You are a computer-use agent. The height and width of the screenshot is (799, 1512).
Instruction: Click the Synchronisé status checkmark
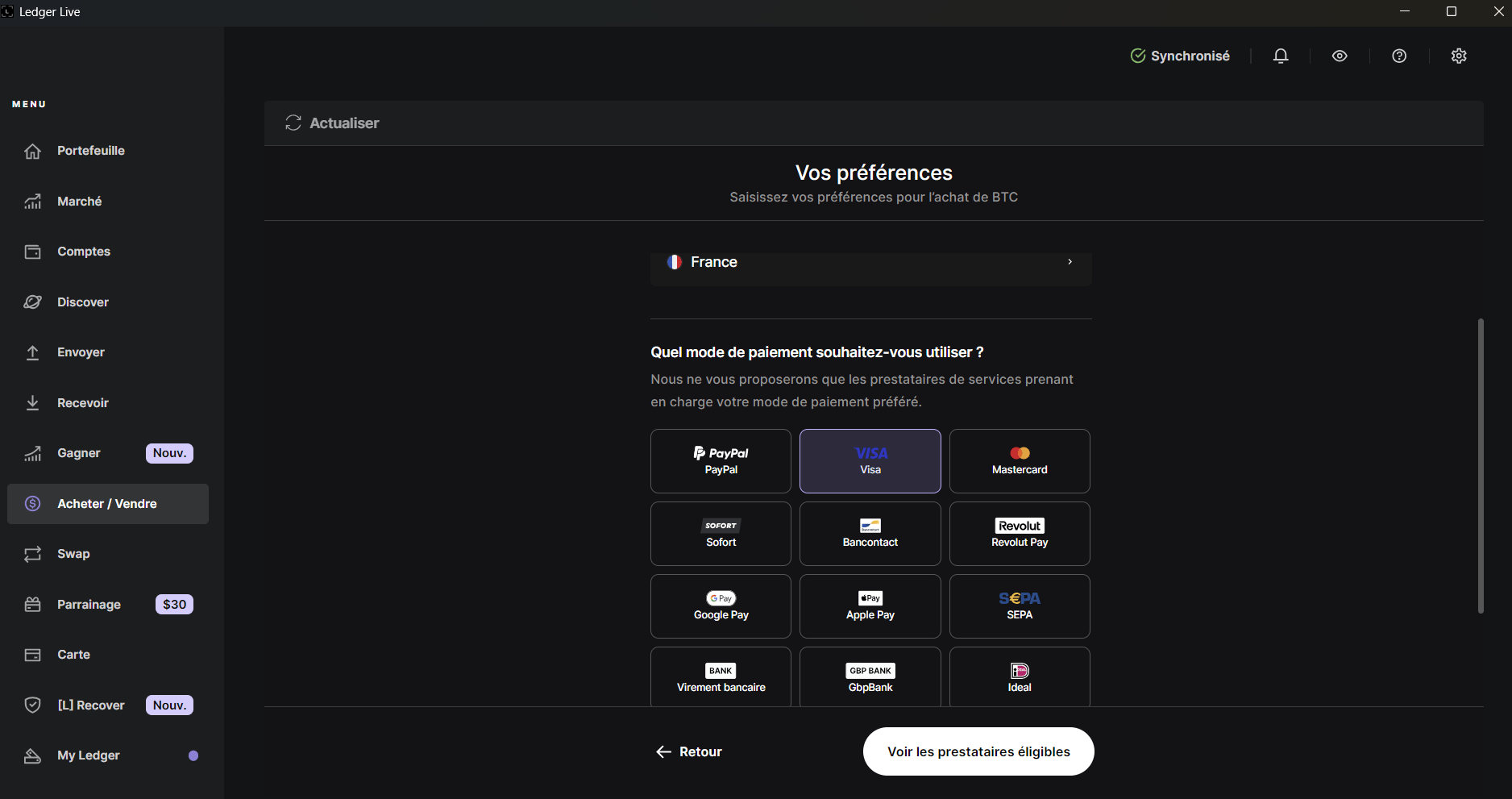(1137, 56)
